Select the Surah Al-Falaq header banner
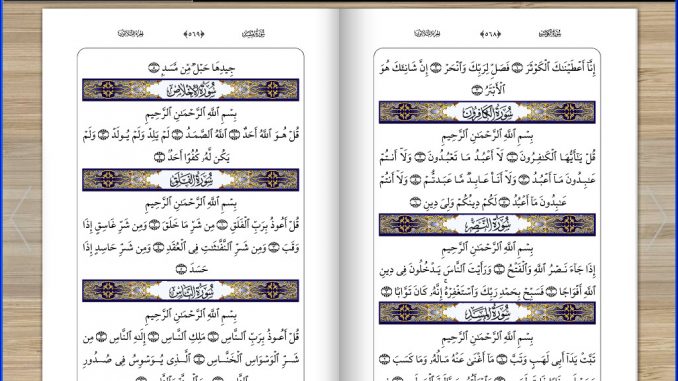The image size is (678, 381). pyautogui.click(x=191, y=179)
